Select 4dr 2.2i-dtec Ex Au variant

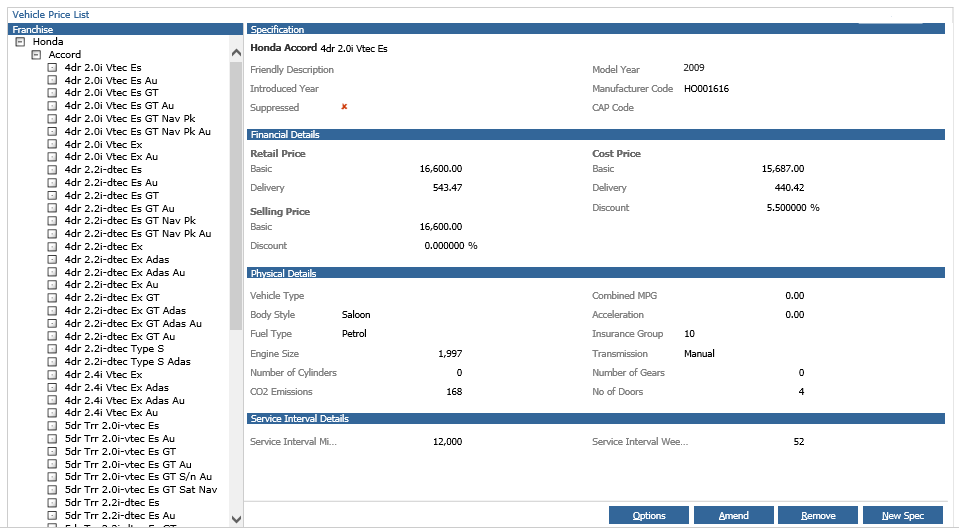112,284
